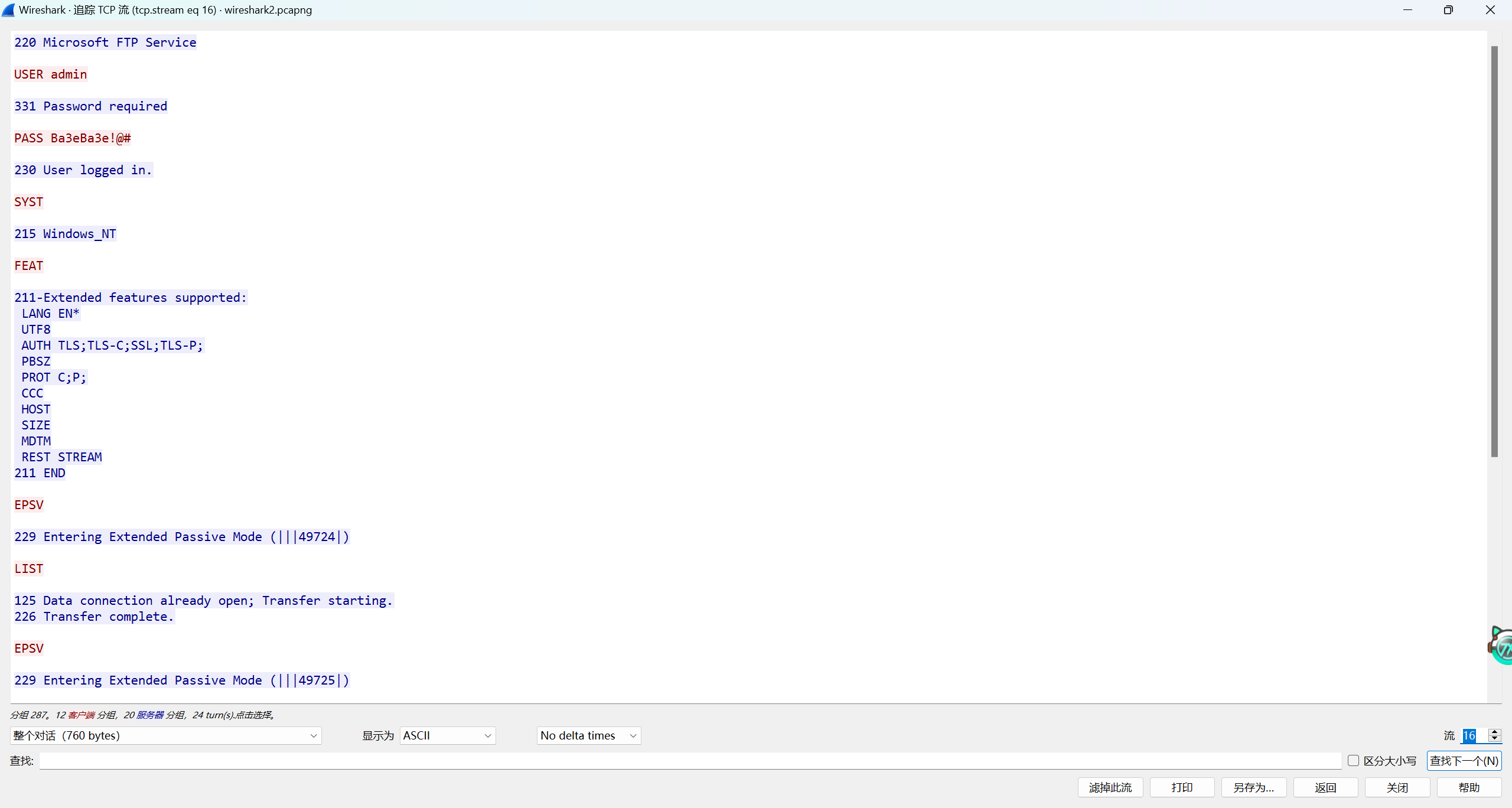Maximize the stream window
The height and width of the screenshot is (808, 1512).
(x=1448, y=10)
